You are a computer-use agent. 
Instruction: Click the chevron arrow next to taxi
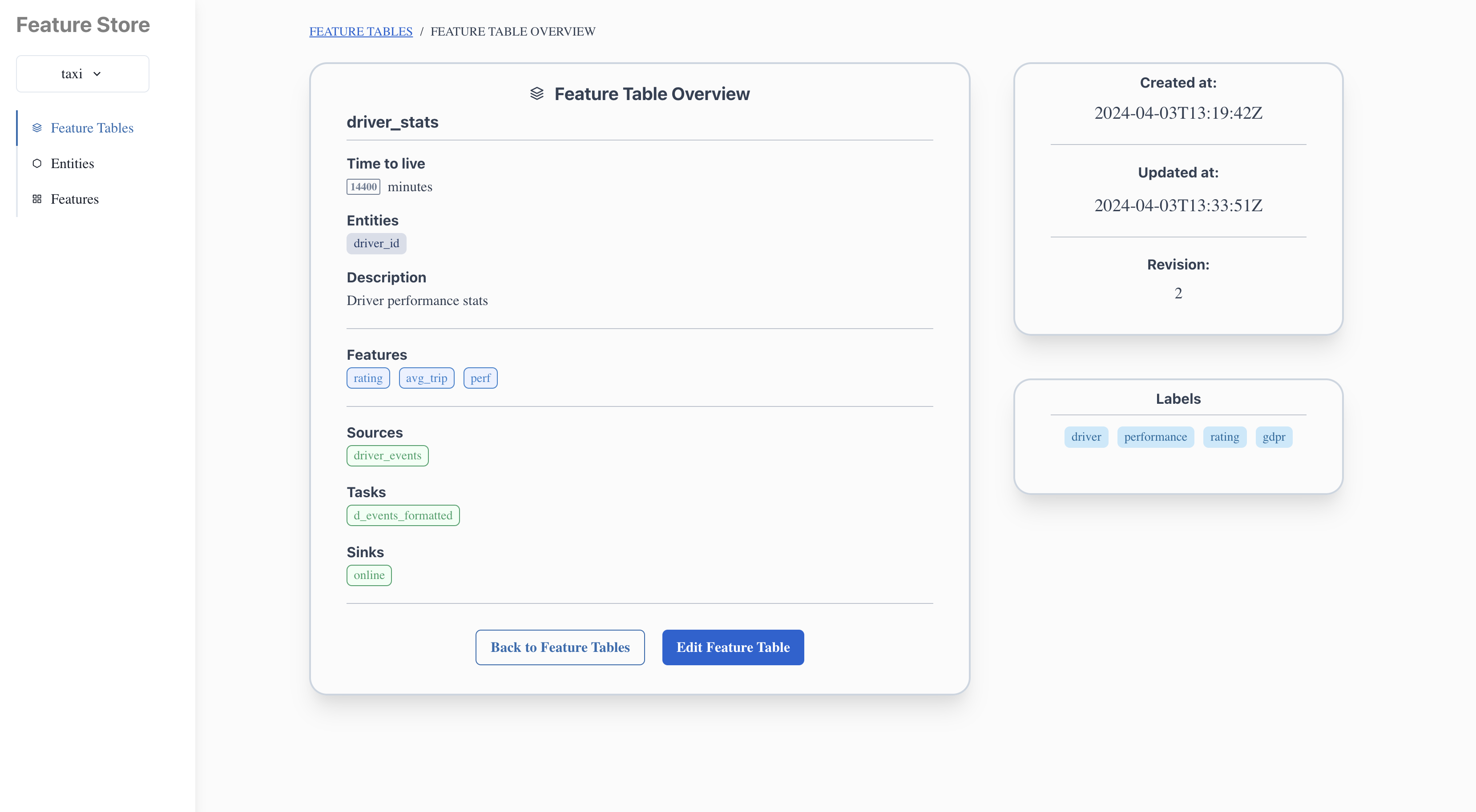pyautogui.click(x=97, y=74)
